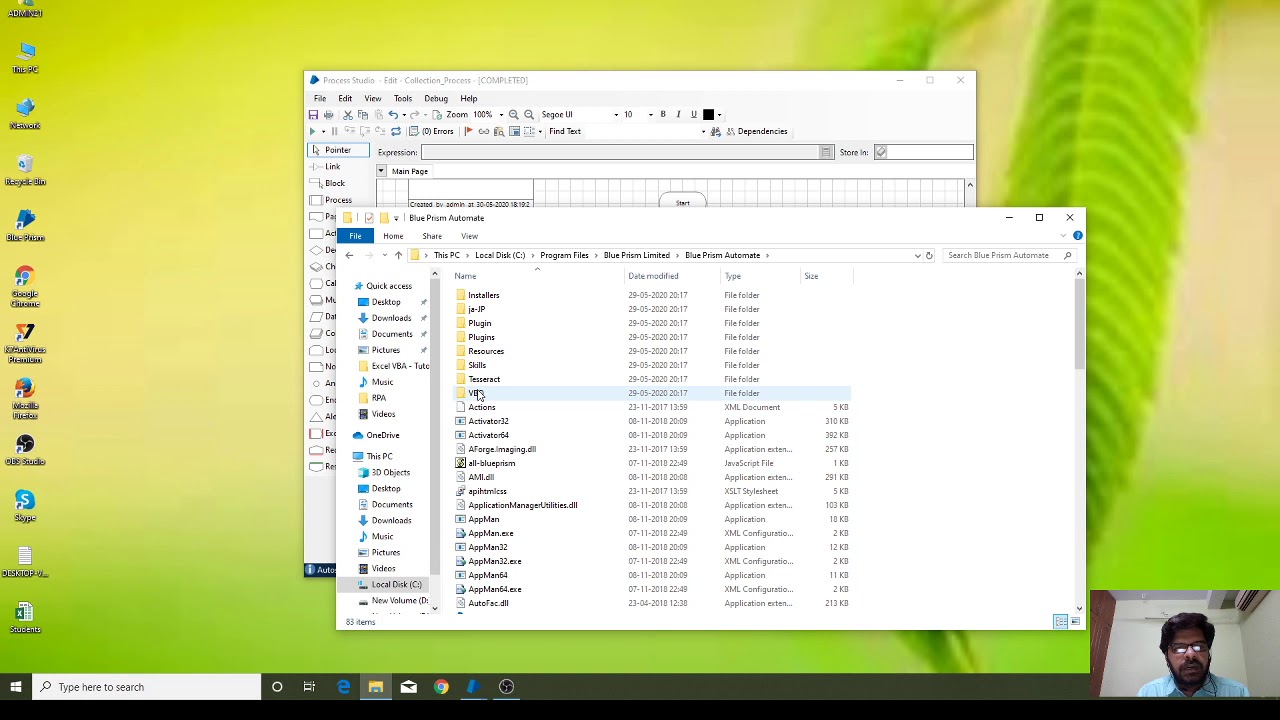Image resolution: width=1280 pixels, height=720 pixels.
Task: Open File menu in Process Studio
Action: (x=320, y=98)
